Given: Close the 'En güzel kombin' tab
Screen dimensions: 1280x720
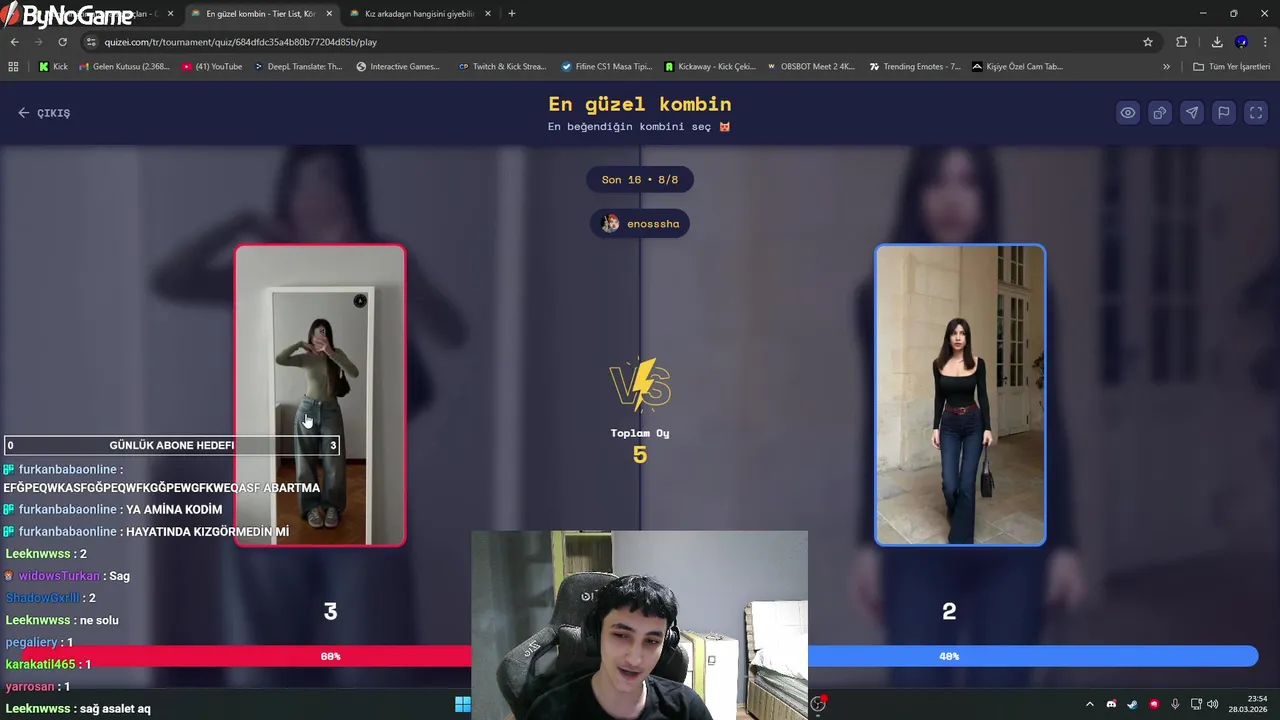Looking at the screenshot, I should point(329,14).
